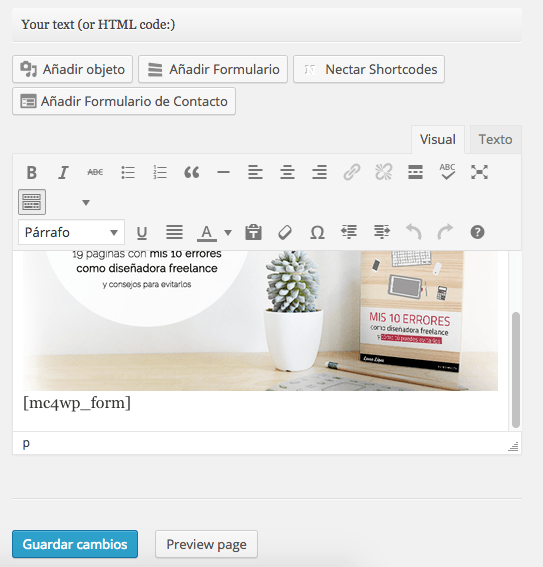Switch to the Visual tab

click(438, 140)
